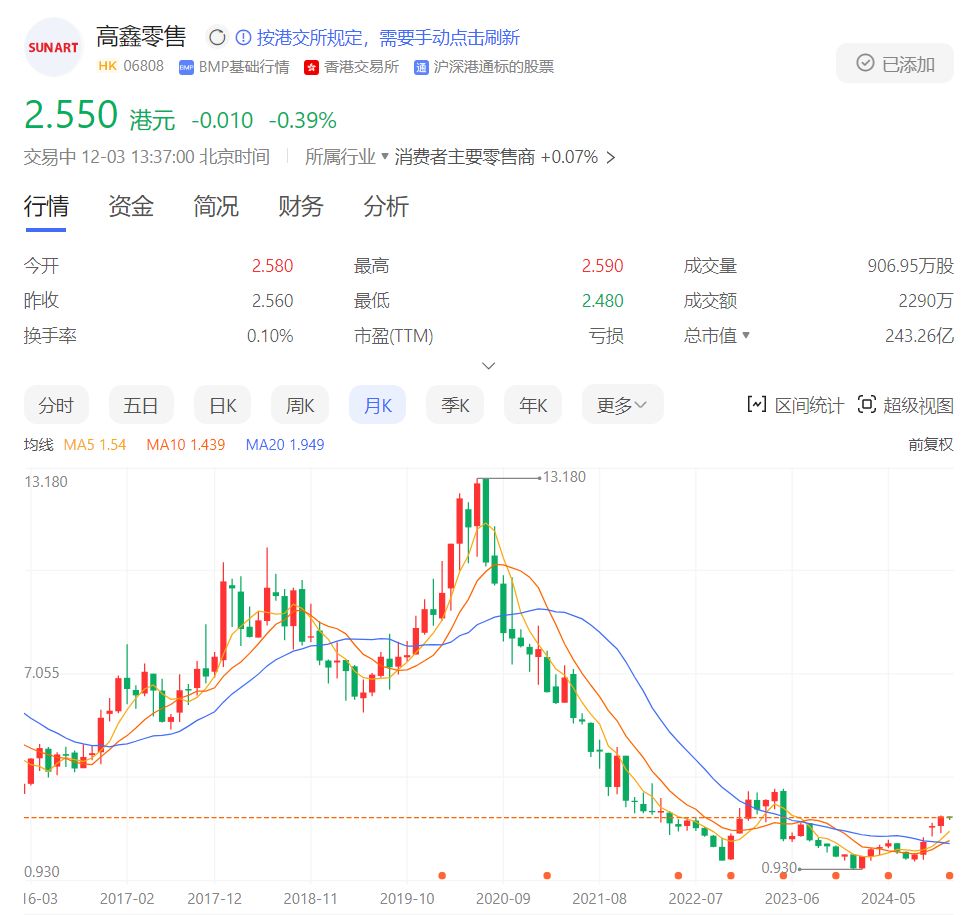Click the 13.180 peak price marker

[x=564, y=477]
